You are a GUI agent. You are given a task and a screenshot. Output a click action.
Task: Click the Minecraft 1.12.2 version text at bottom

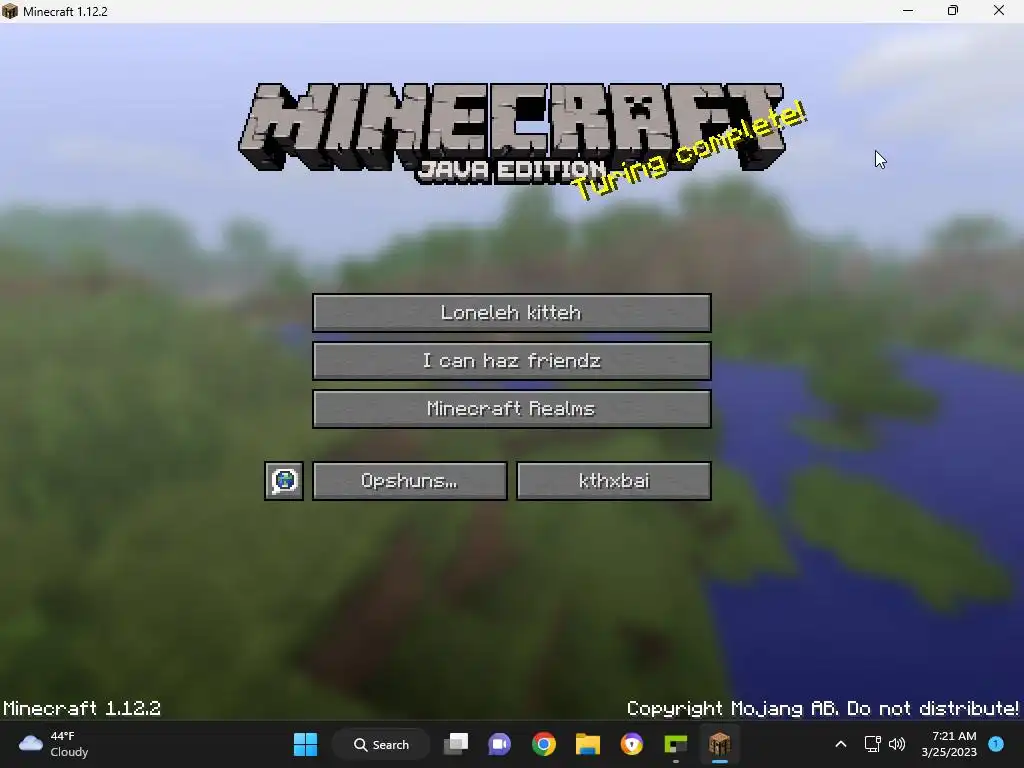tap(82, 709)
